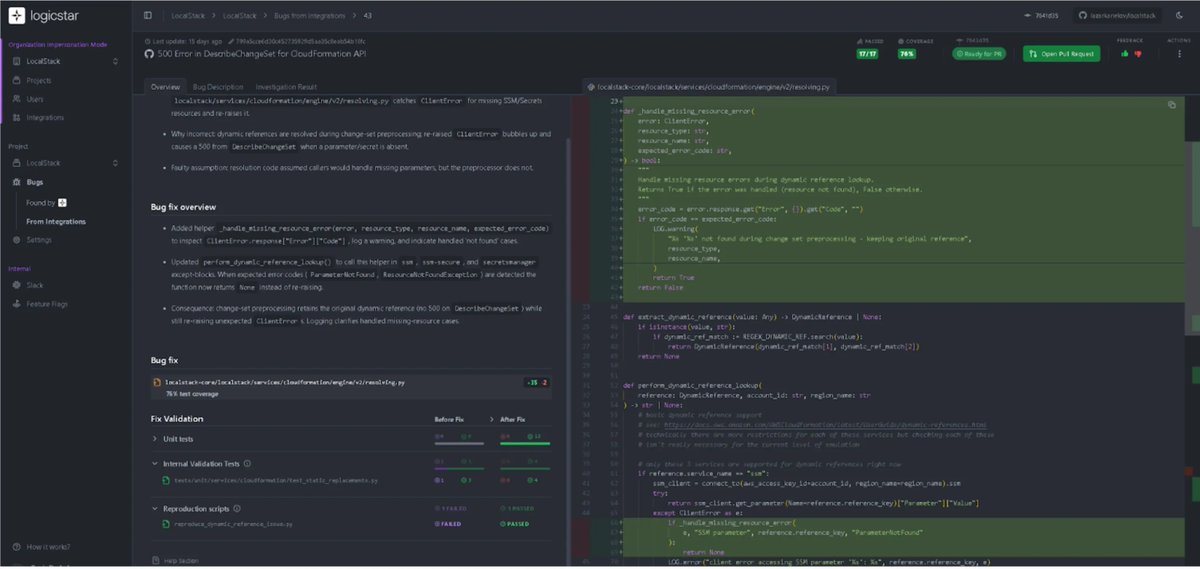Click Open Pull Request button
Screen dimensions: 1200x569
1061,54
